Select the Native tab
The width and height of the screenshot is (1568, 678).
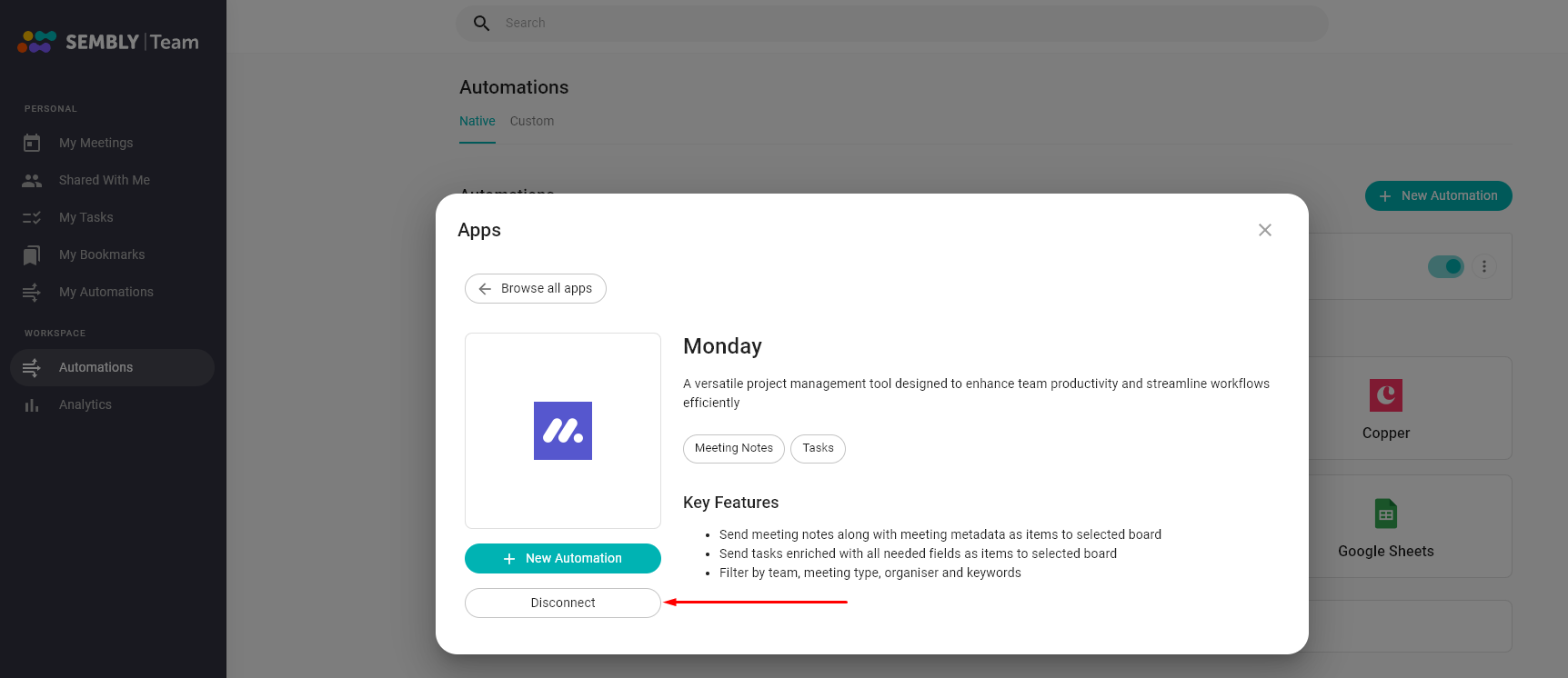pos(477,121)
